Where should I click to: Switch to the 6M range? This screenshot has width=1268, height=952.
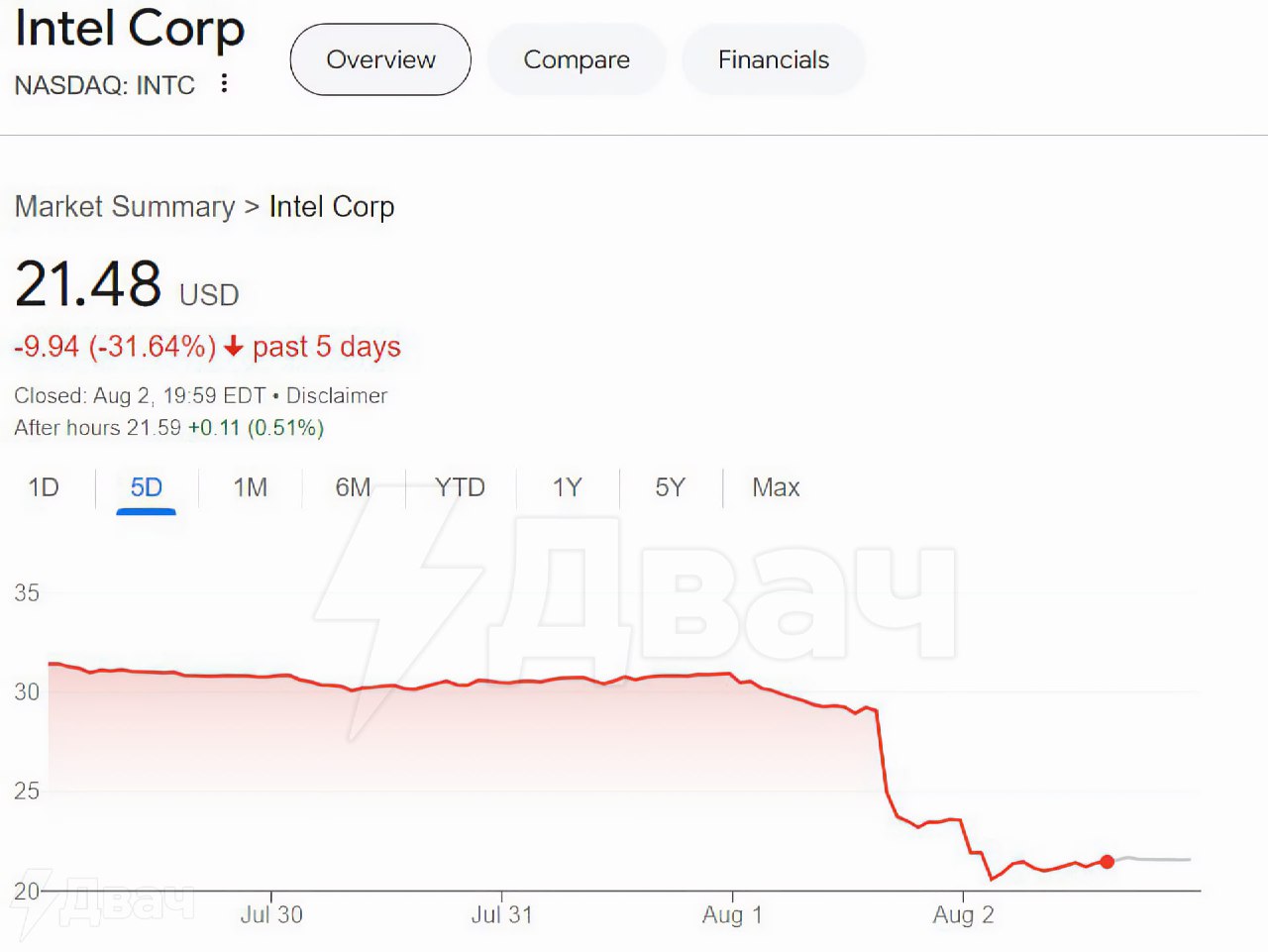tap(353, 487)
